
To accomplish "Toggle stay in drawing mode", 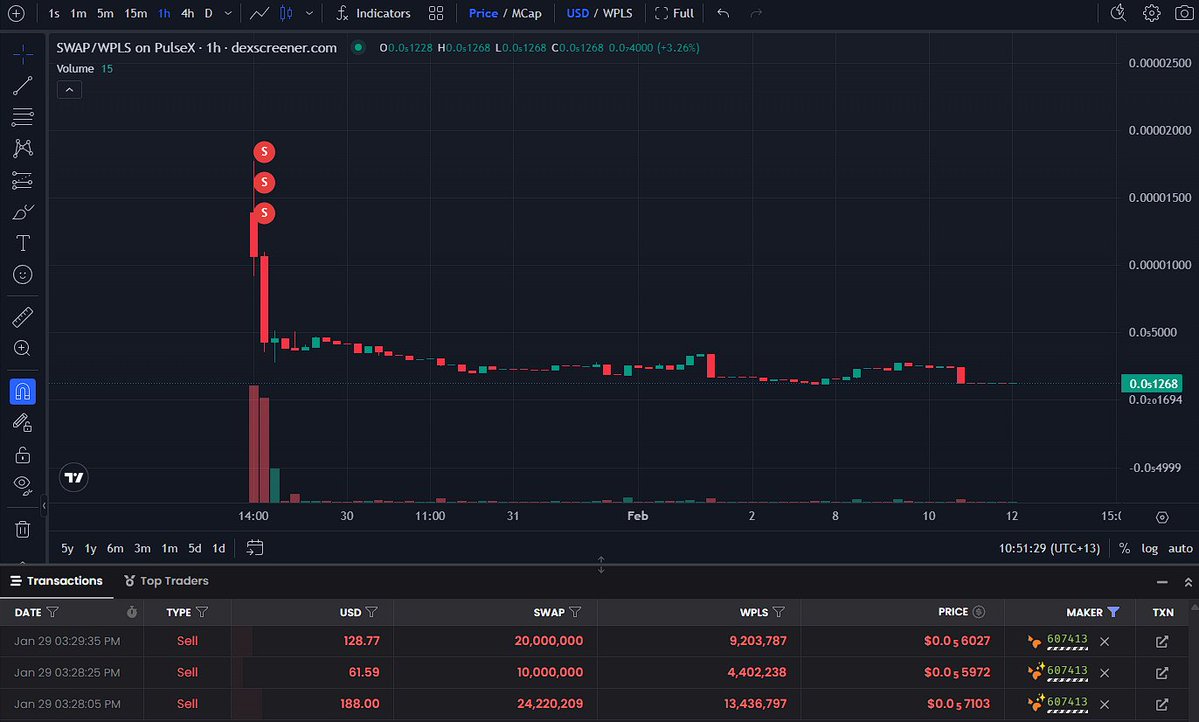I will (x=22, y=423).
